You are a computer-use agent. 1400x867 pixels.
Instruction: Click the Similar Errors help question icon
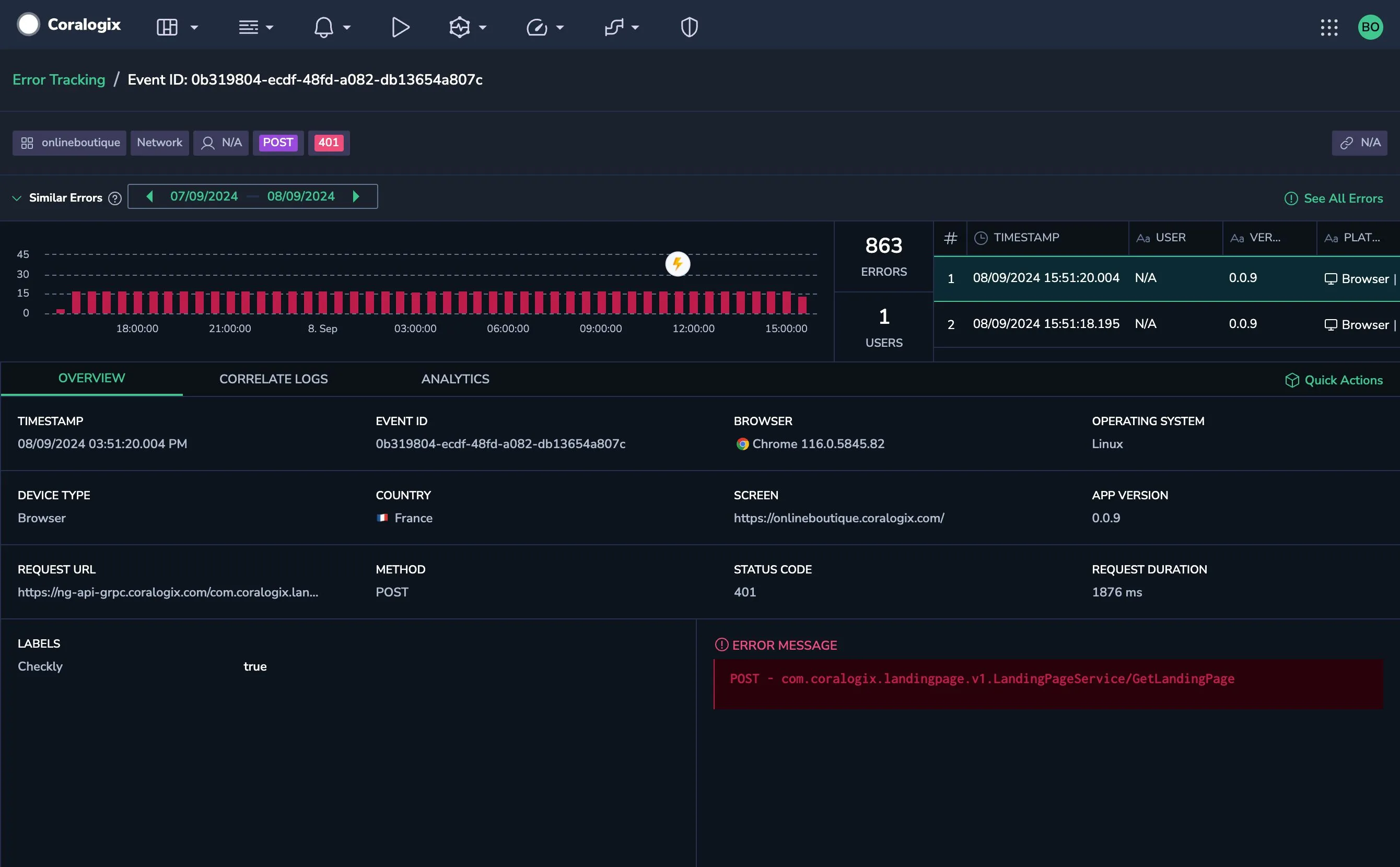click(115, 198)
